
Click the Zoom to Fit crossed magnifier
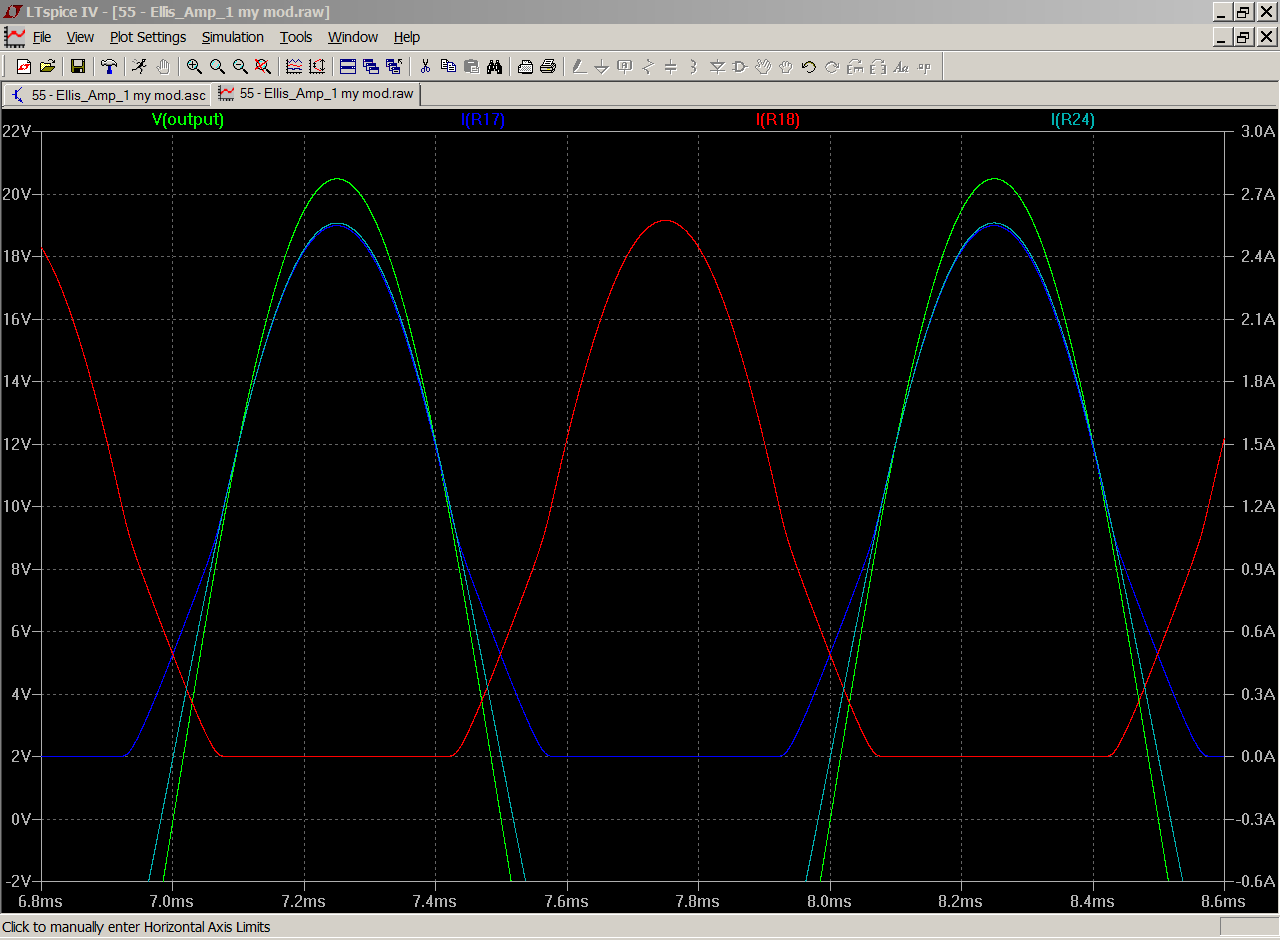pyautogui.click(x=263, y=66)
